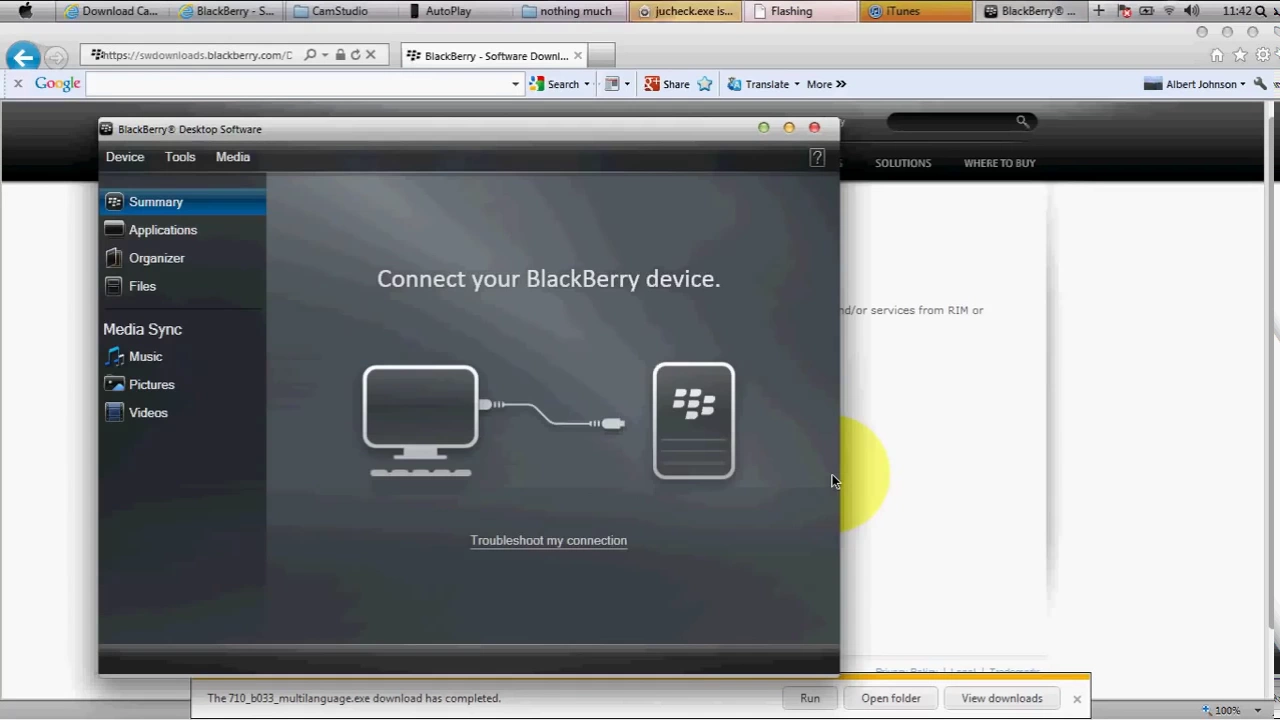Click Run in download bar
This screenshot has height=720, width=1280.
[810, 699]
